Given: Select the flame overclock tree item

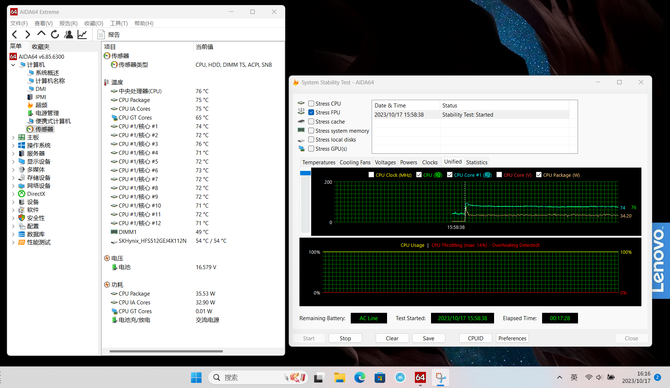Looking at the screenshot, I should pos(37,105).
